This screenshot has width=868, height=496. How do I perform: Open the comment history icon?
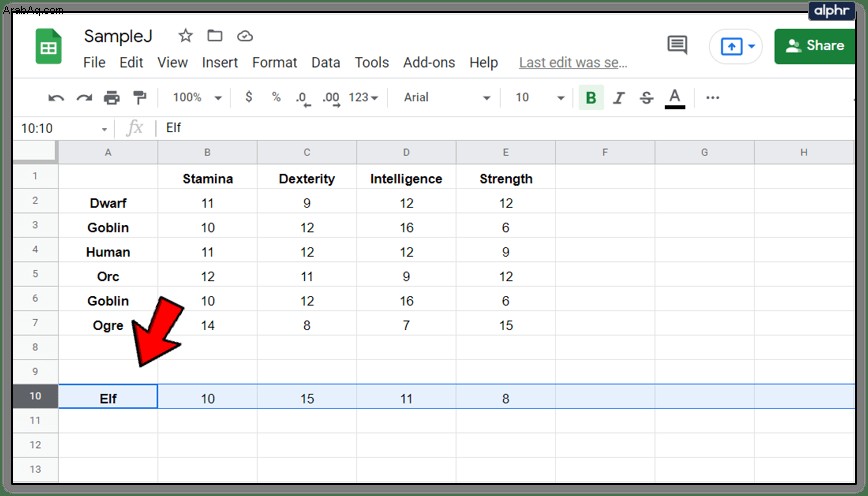(678, 45)
